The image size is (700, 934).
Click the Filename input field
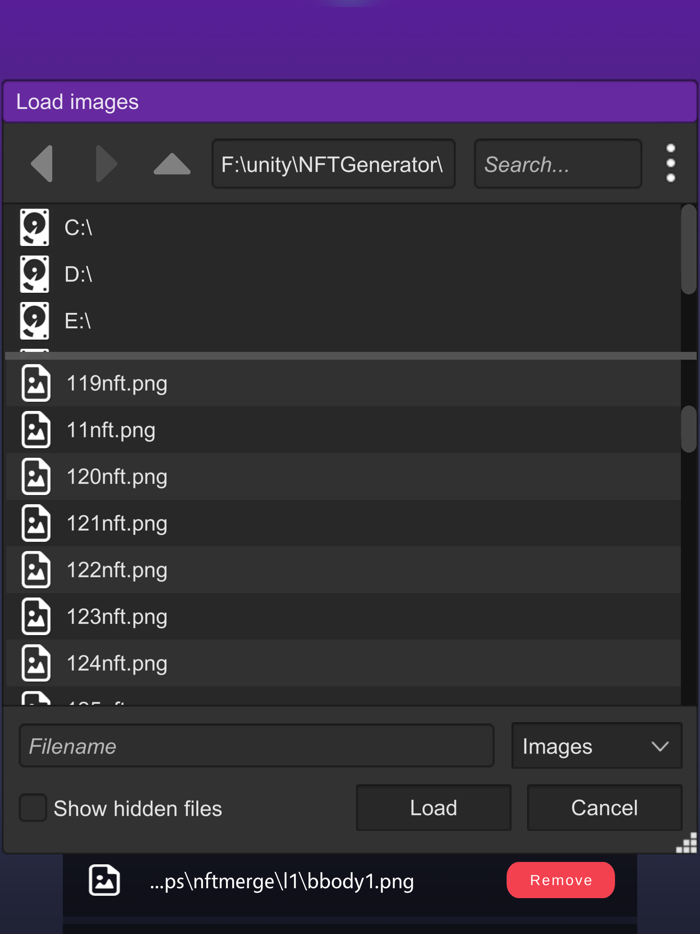(256, 745)
